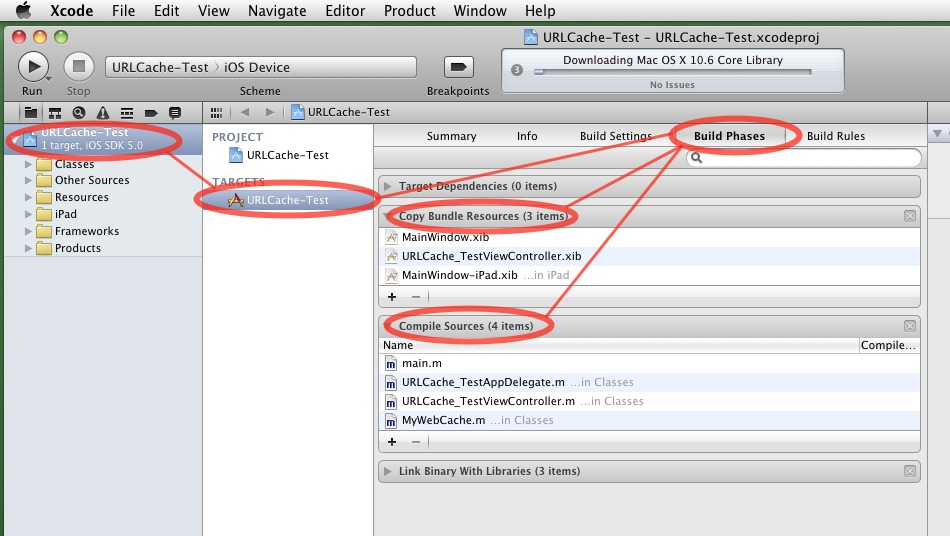Screen dimensions: 950x536
Task: Click the activity count badge 3
Action: (x=516, y=70)
